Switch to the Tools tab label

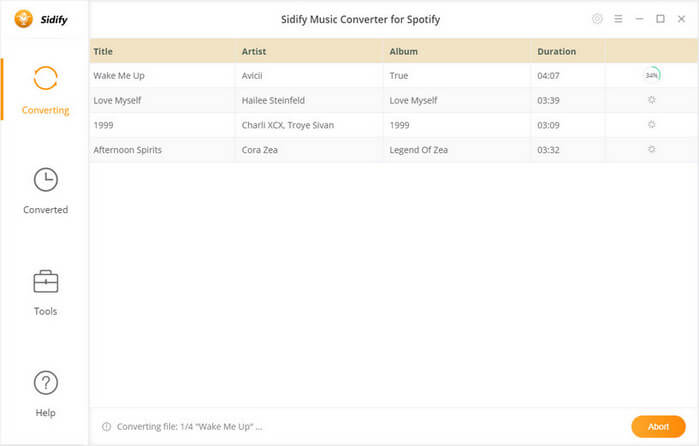coord(45,311)
